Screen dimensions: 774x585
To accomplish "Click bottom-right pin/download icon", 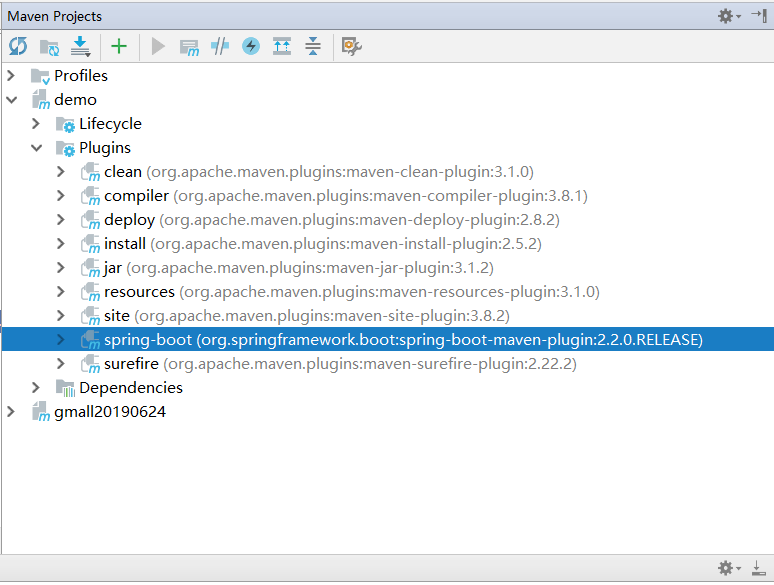I will 759,568.
